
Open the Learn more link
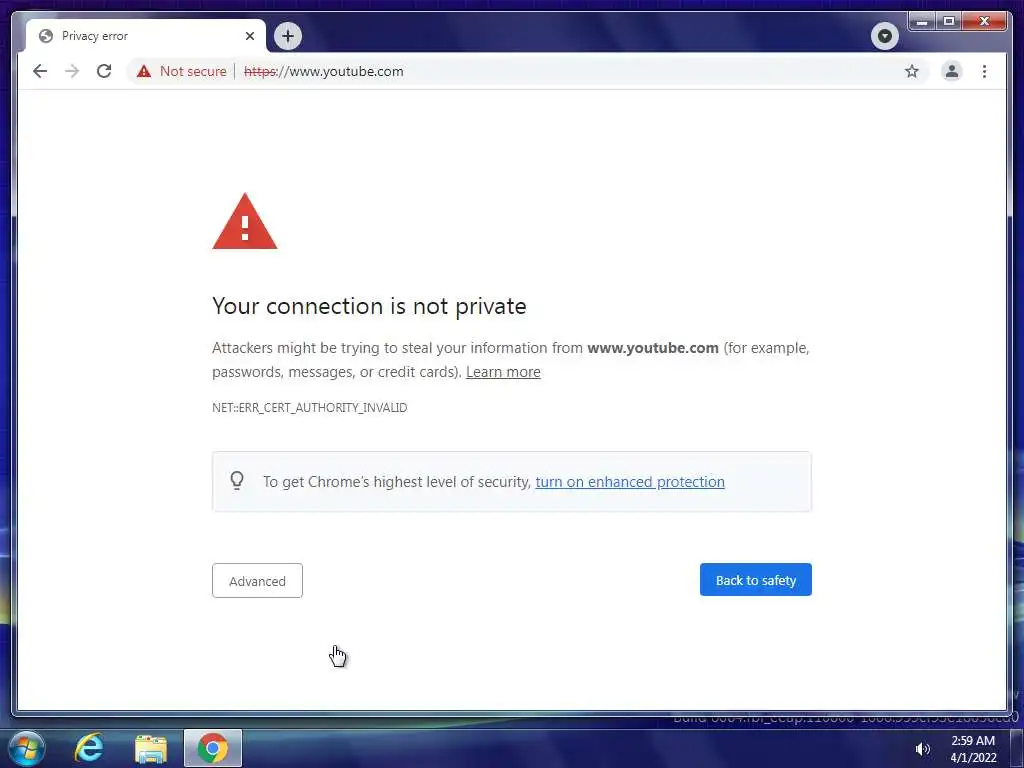pos(503,372)
